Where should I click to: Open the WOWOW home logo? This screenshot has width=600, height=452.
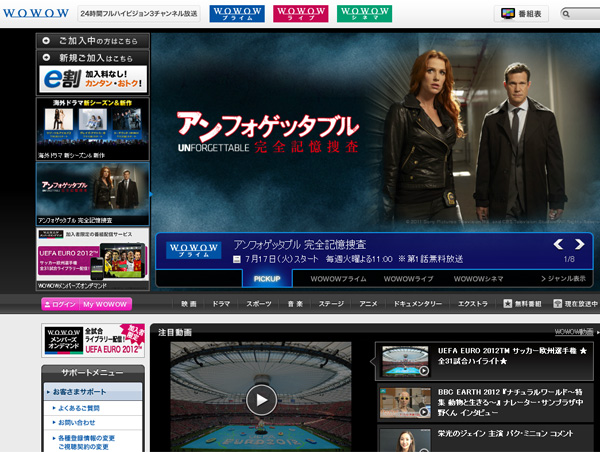36,14
